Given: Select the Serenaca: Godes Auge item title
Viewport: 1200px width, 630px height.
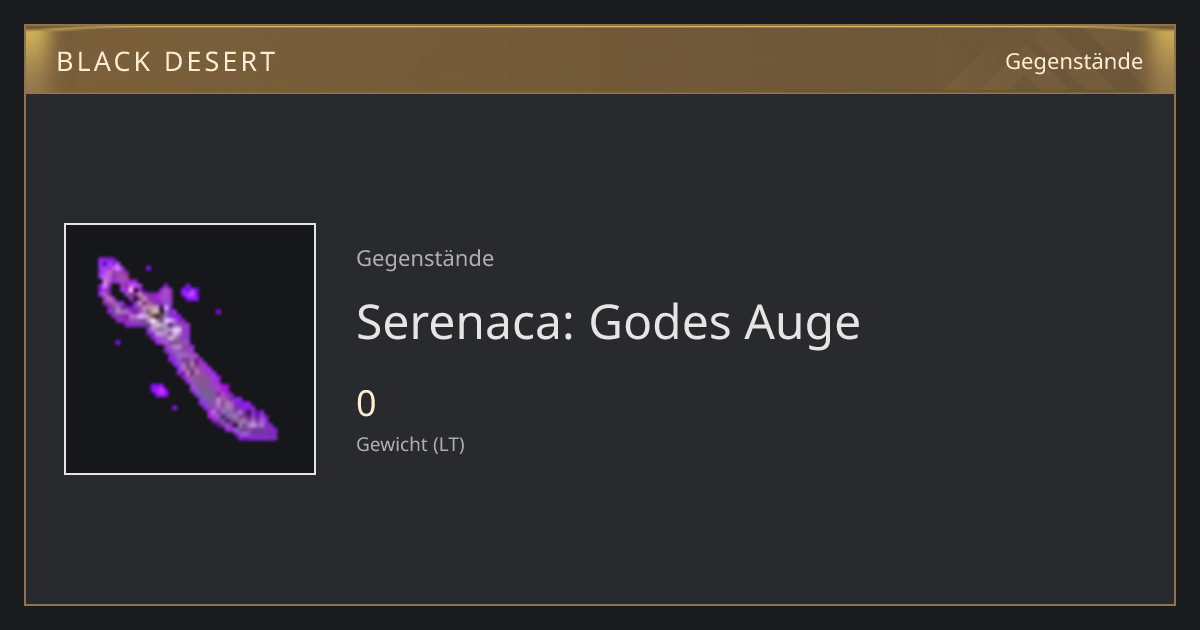Looking at the screenshot, I should [608, 322].
